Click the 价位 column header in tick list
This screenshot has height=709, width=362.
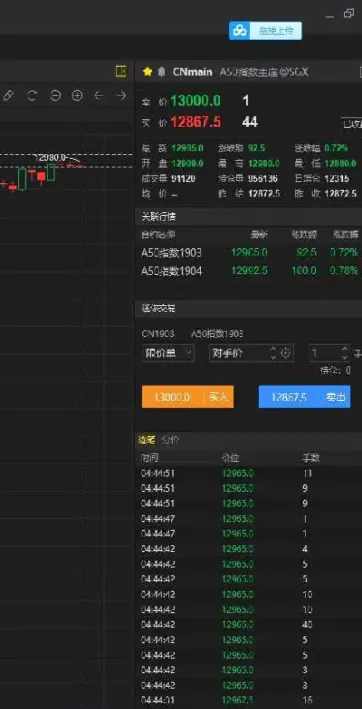point(230,458)
